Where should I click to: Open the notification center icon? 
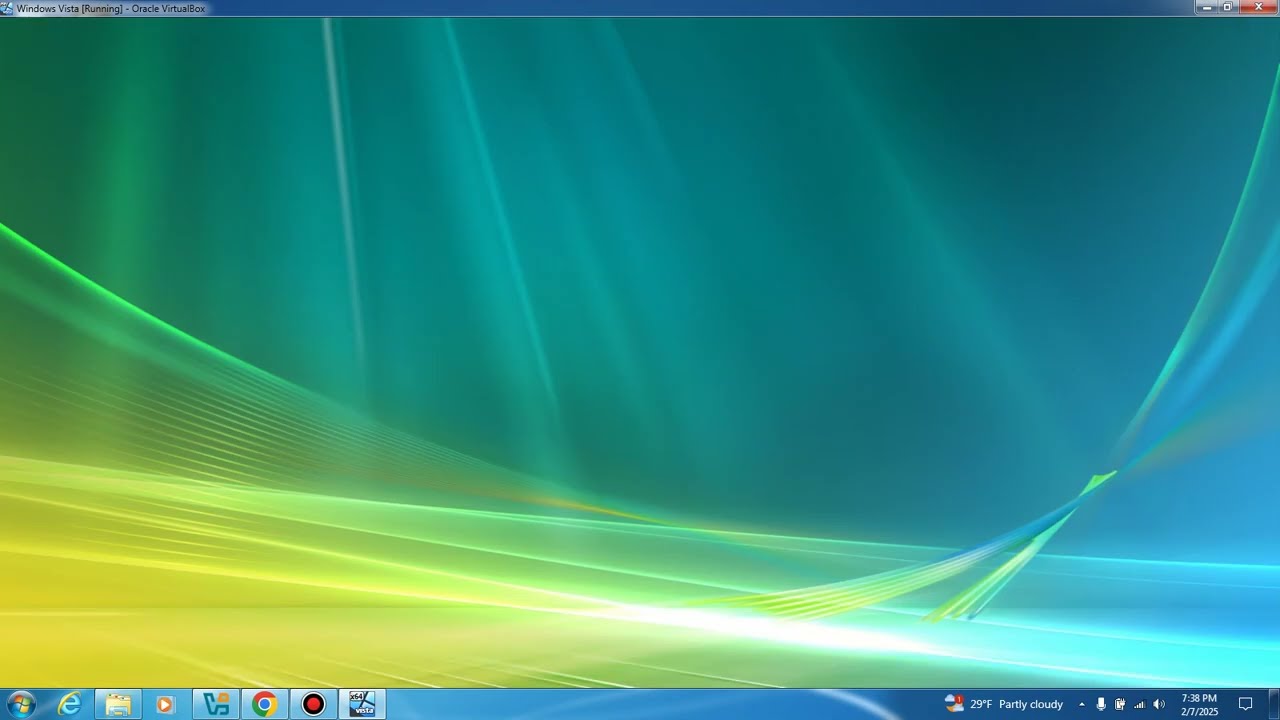1246,704
